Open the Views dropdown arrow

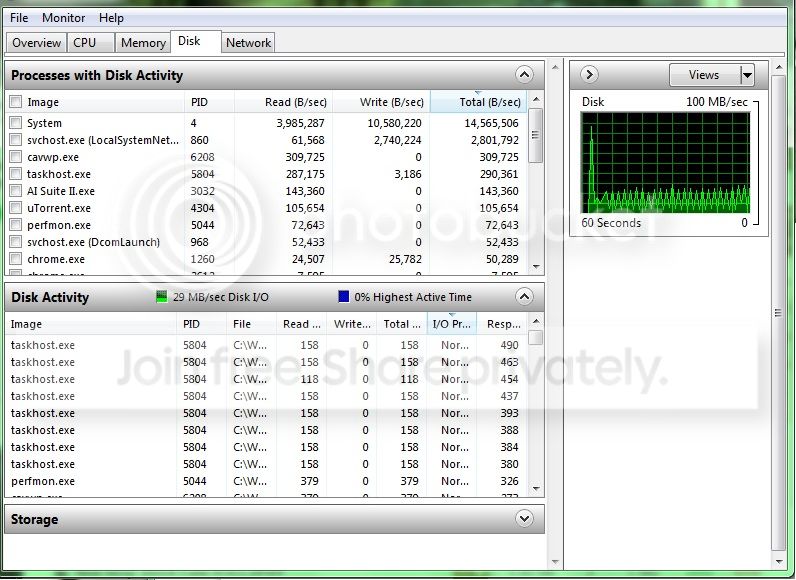pos(747,75)
